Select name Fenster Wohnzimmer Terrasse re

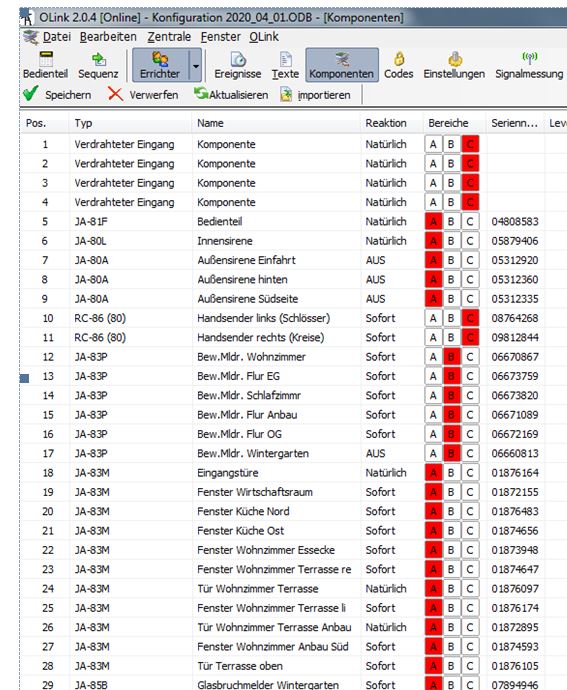[x=274, y=569]
